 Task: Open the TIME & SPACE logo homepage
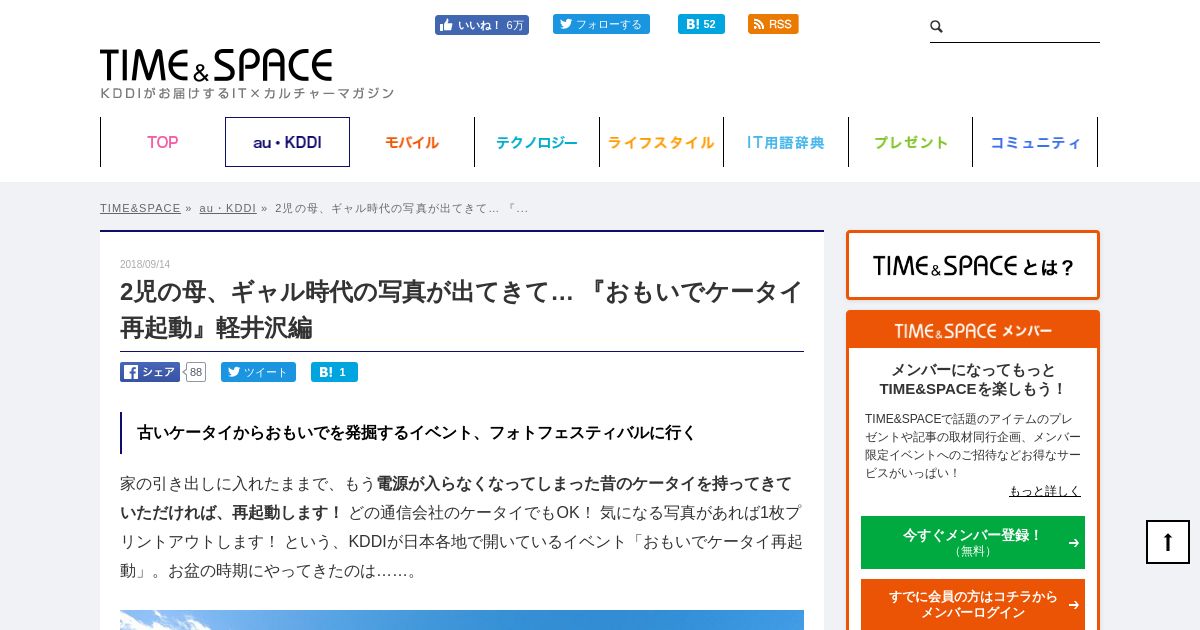[216, 66]
